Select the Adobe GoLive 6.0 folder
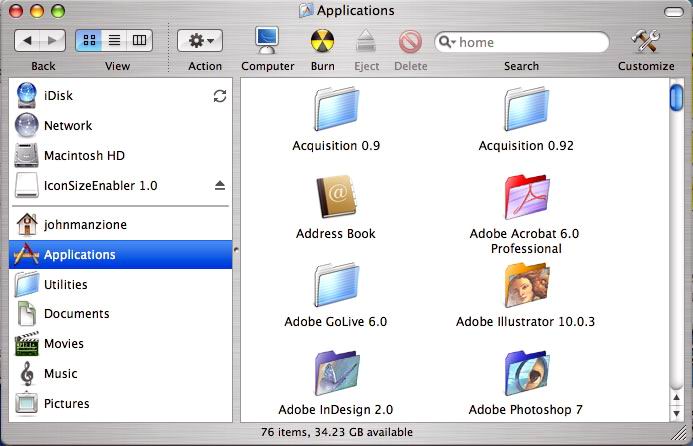The width and height of the screenshot is (693, 446). click(x=336, y=285)
